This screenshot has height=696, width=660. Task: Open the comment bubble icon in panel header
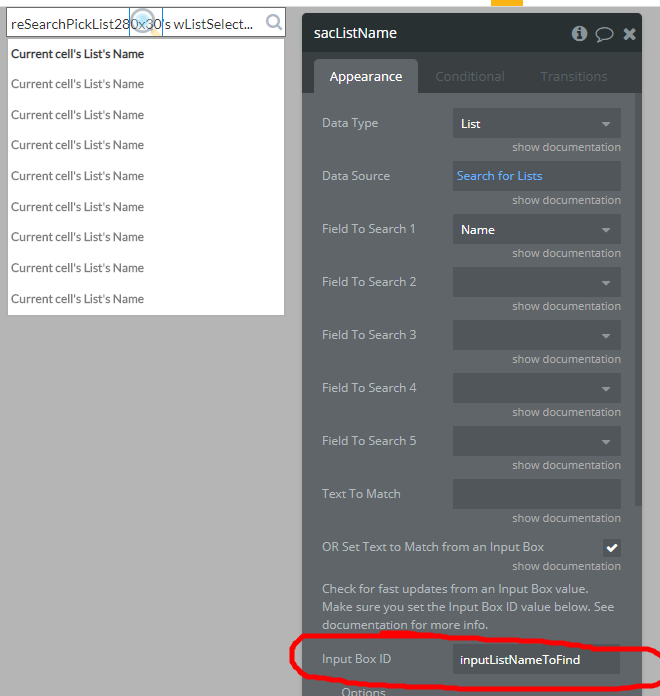[x=604, y=34]
